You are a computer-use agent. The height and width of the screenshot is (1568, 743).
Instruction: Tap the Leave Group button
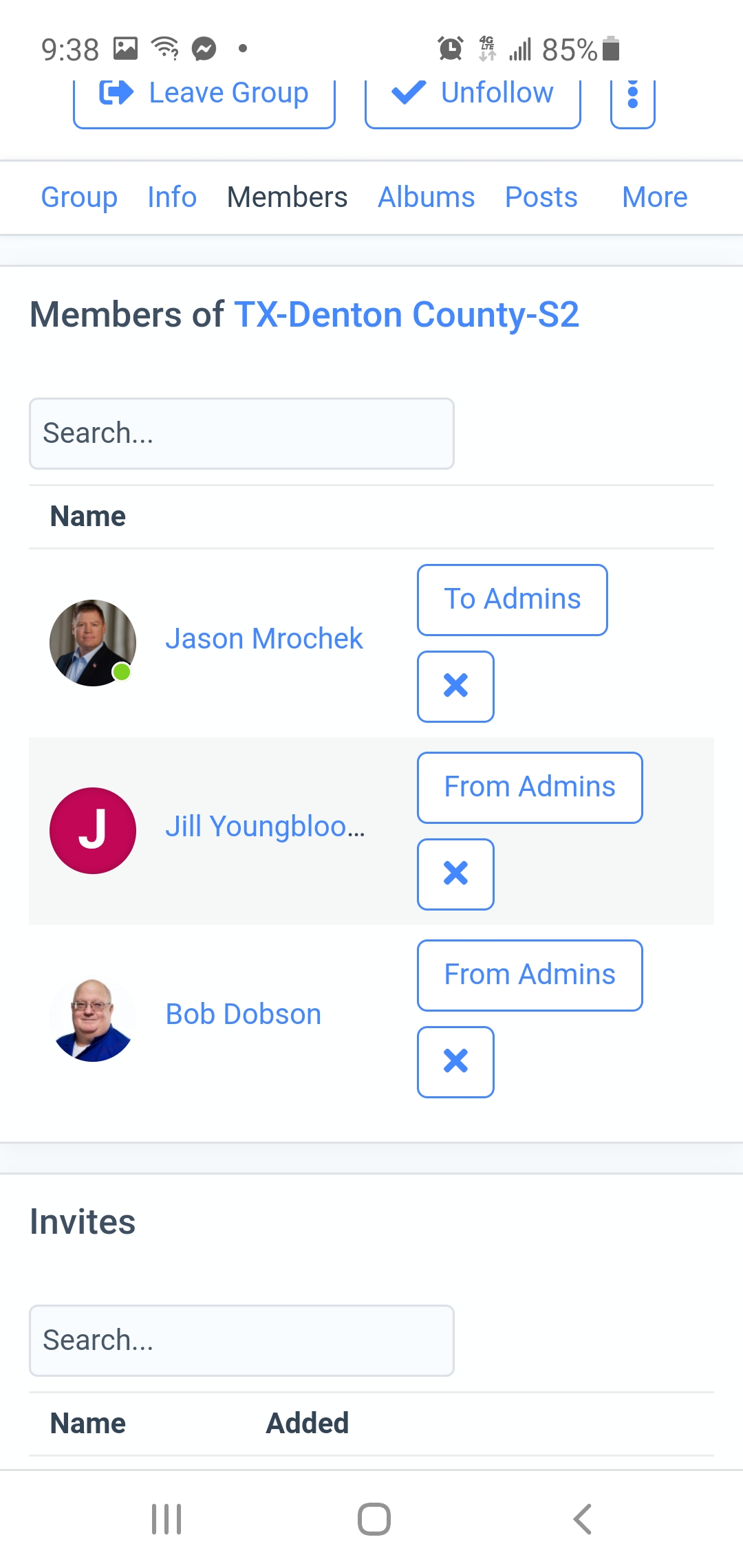(204, 96)
